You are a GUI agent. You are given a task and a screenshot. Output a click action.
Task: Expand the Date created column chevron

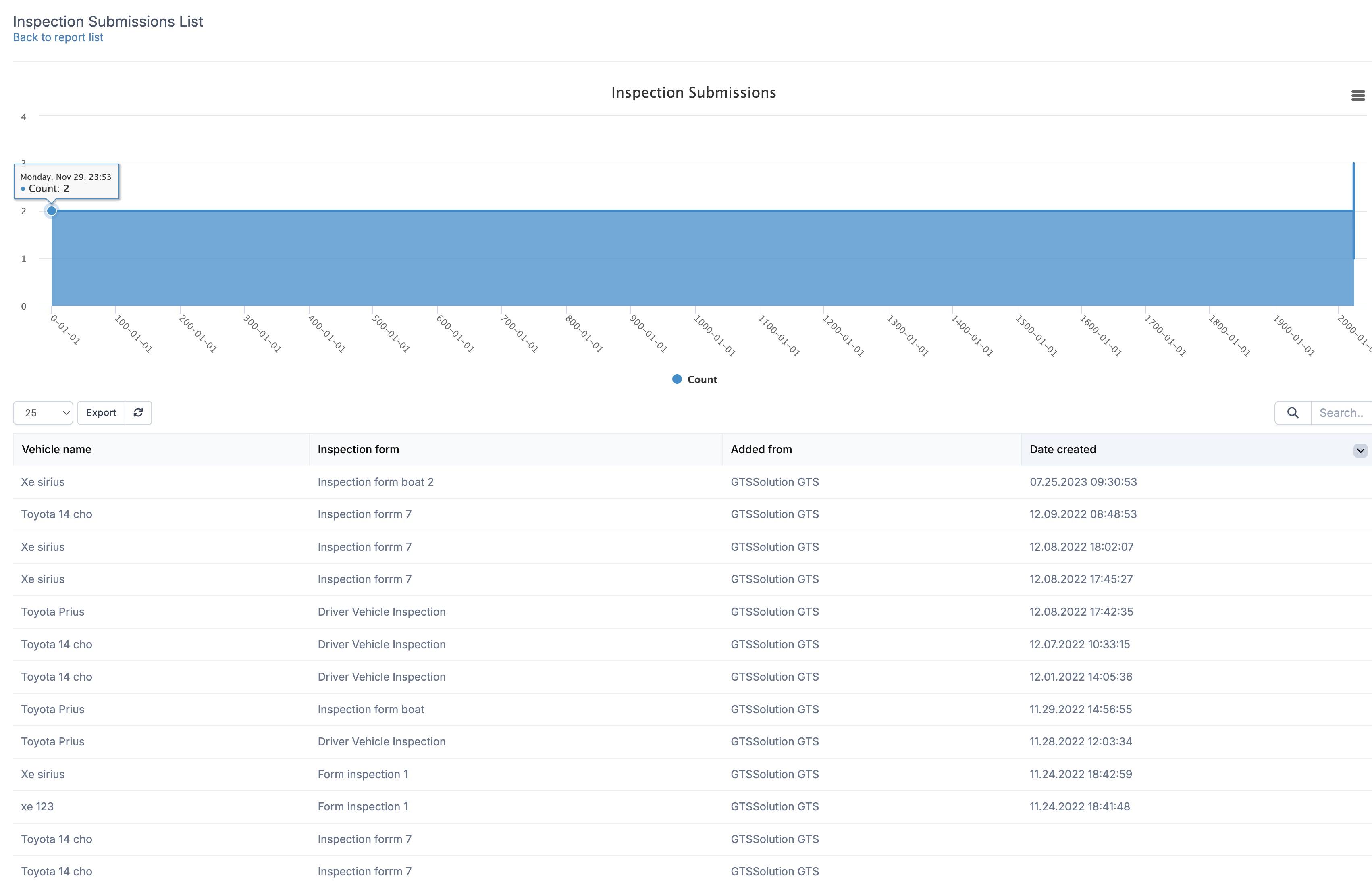tap(1360, 450)
